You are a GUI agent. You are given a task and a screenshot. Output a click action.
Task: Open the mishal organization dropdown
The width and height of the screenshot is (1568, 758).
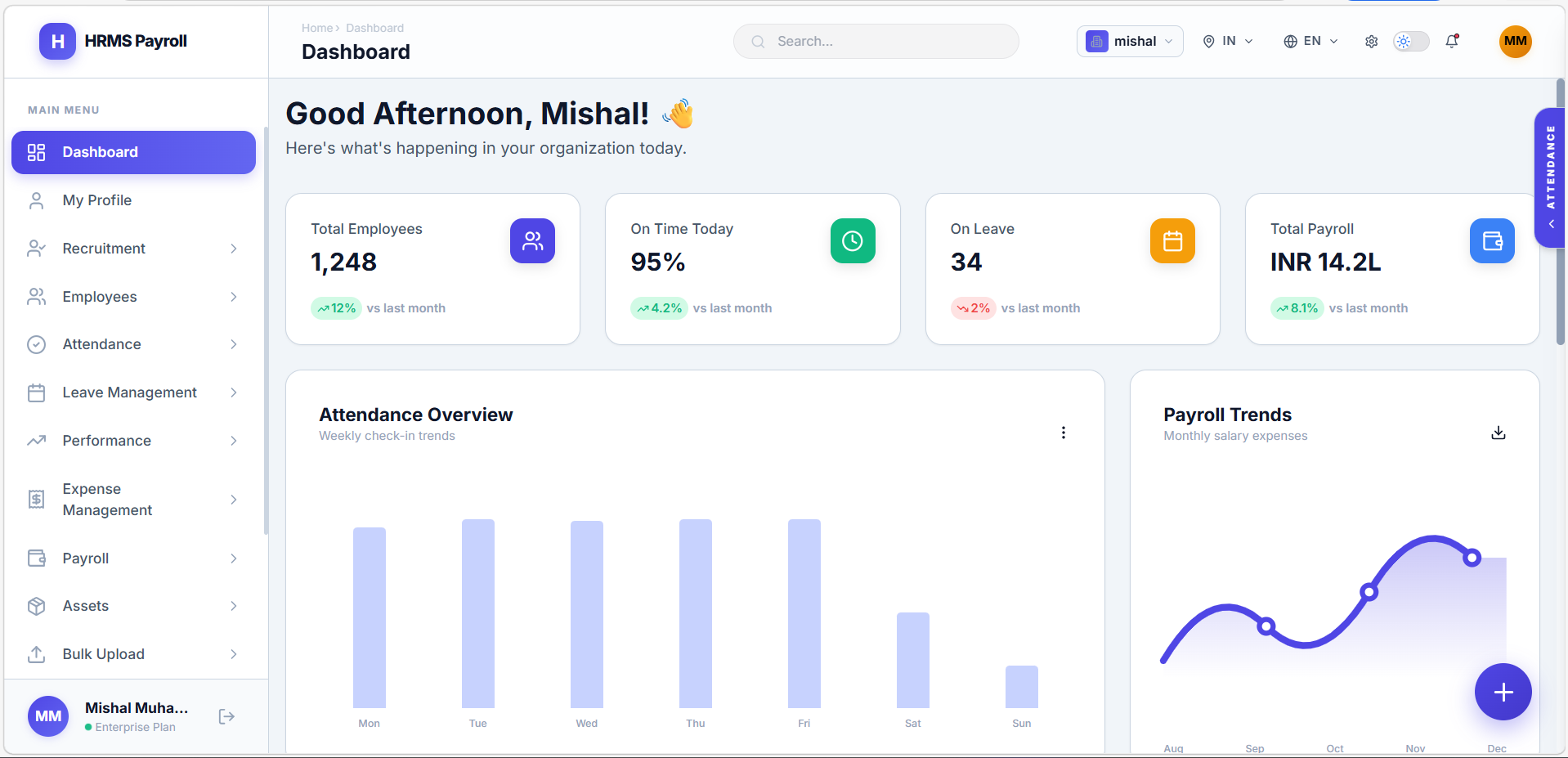1129,42
